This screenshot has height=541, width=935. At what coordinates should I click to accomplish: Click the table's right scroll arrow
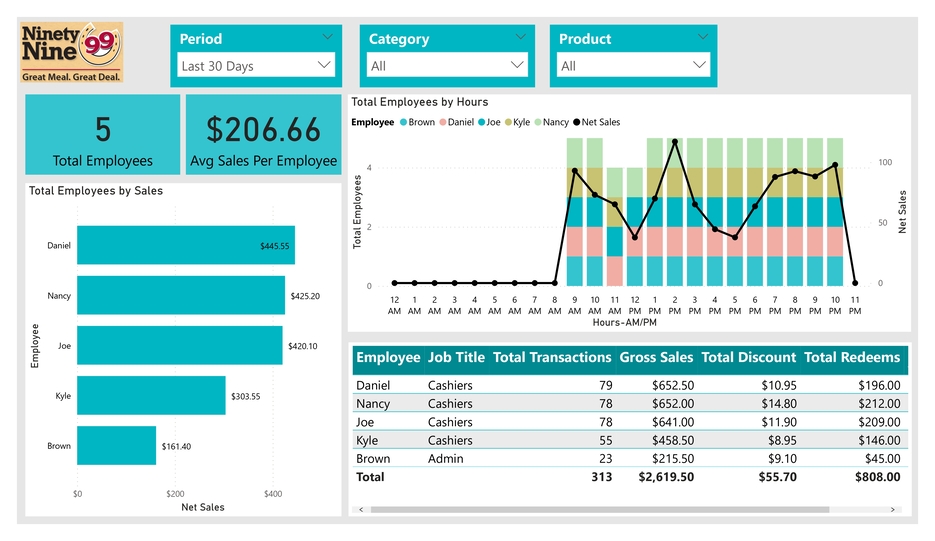[893, 510]
